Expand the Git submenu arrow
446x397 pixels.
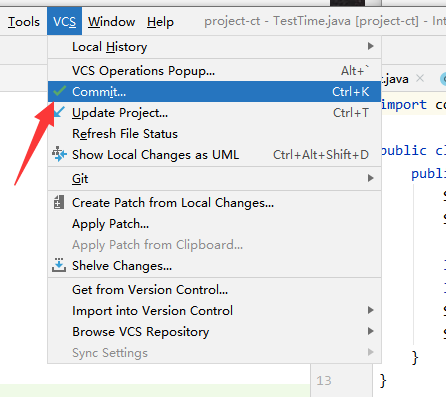pos(370,178)
